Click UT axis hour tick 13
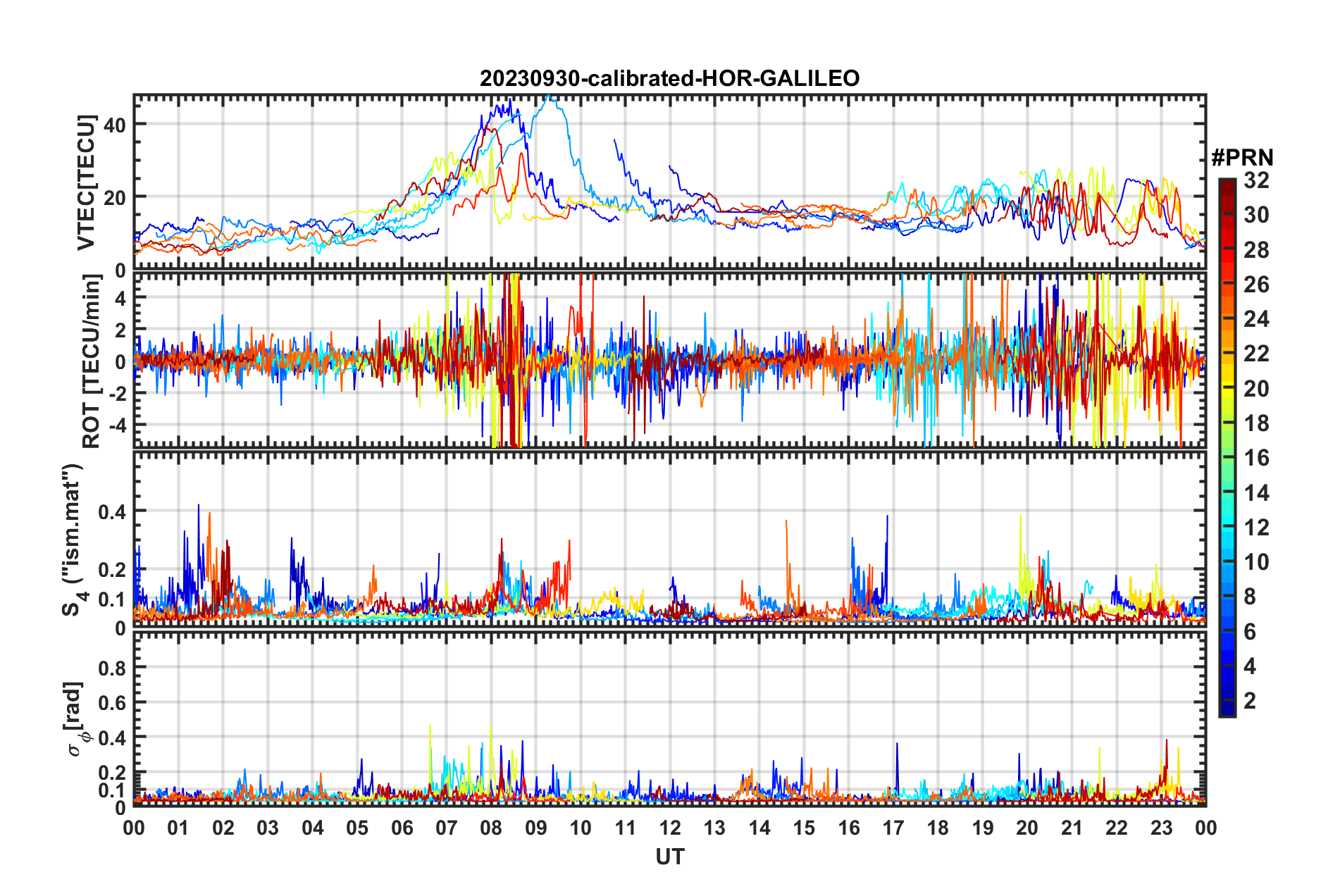Screen dimensions: 1340x896 714,828
